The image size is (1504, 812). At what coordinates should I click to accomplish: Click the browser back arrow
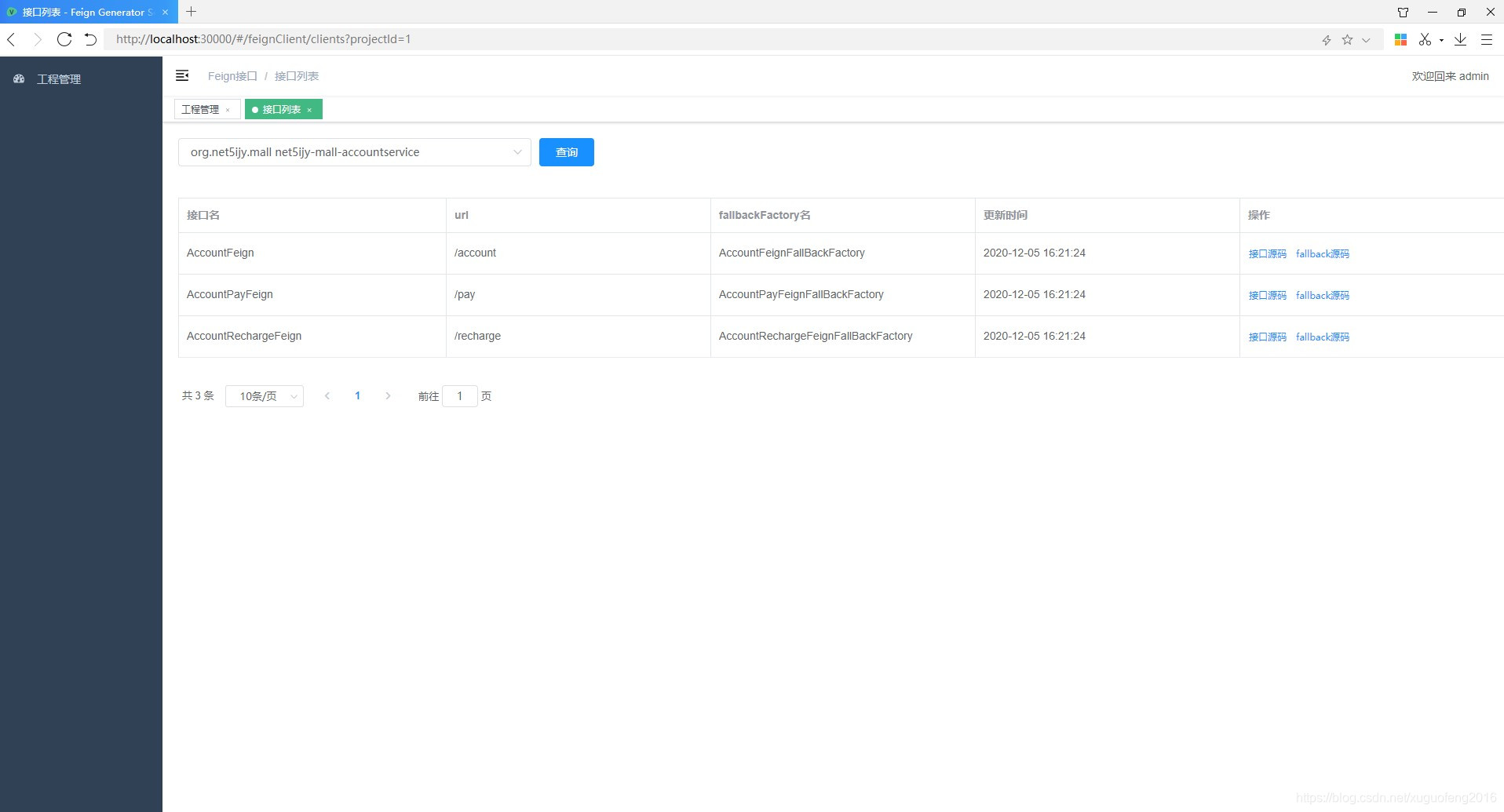tap(12, 39)
